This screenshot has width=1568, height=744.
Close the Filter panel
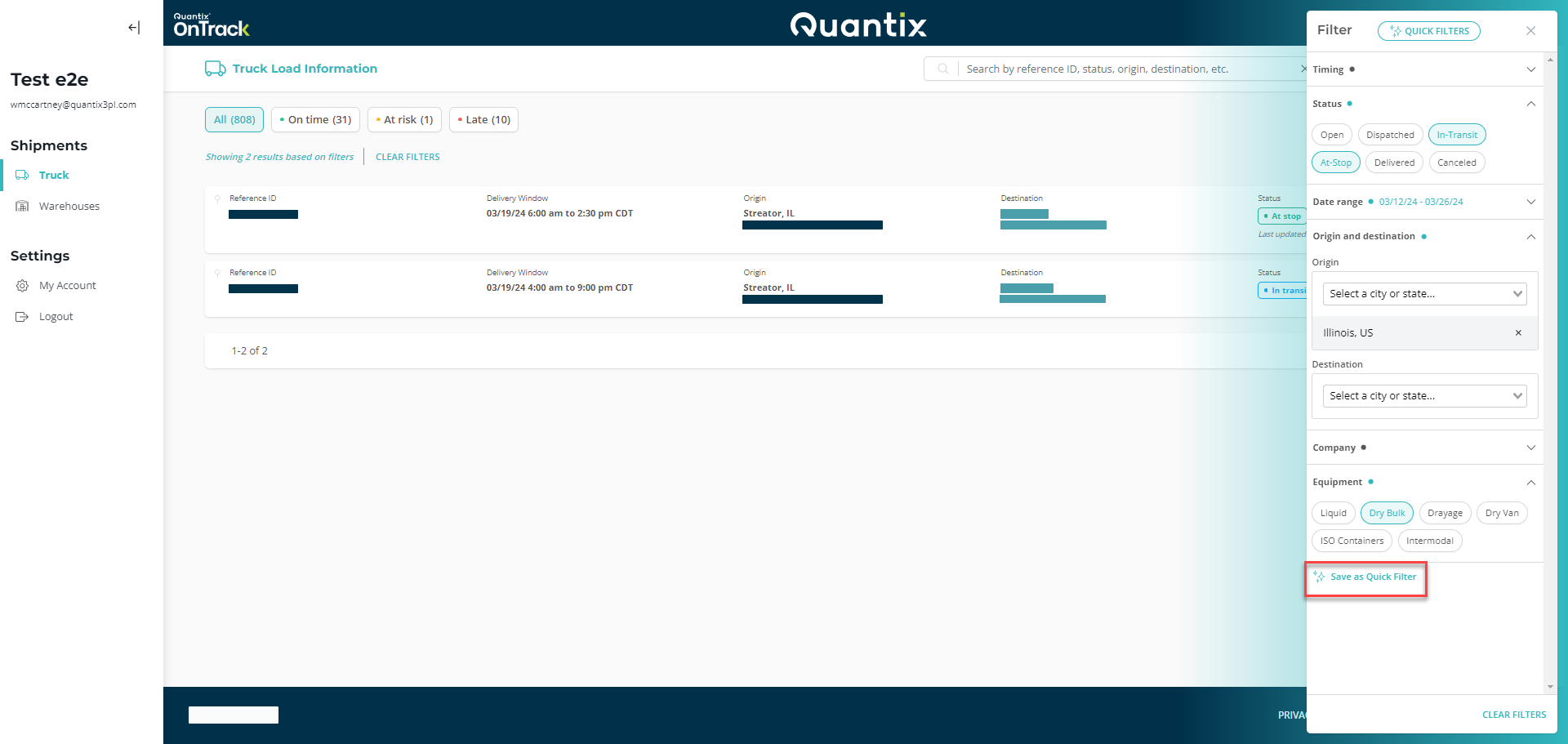(x=1530, y=31)
